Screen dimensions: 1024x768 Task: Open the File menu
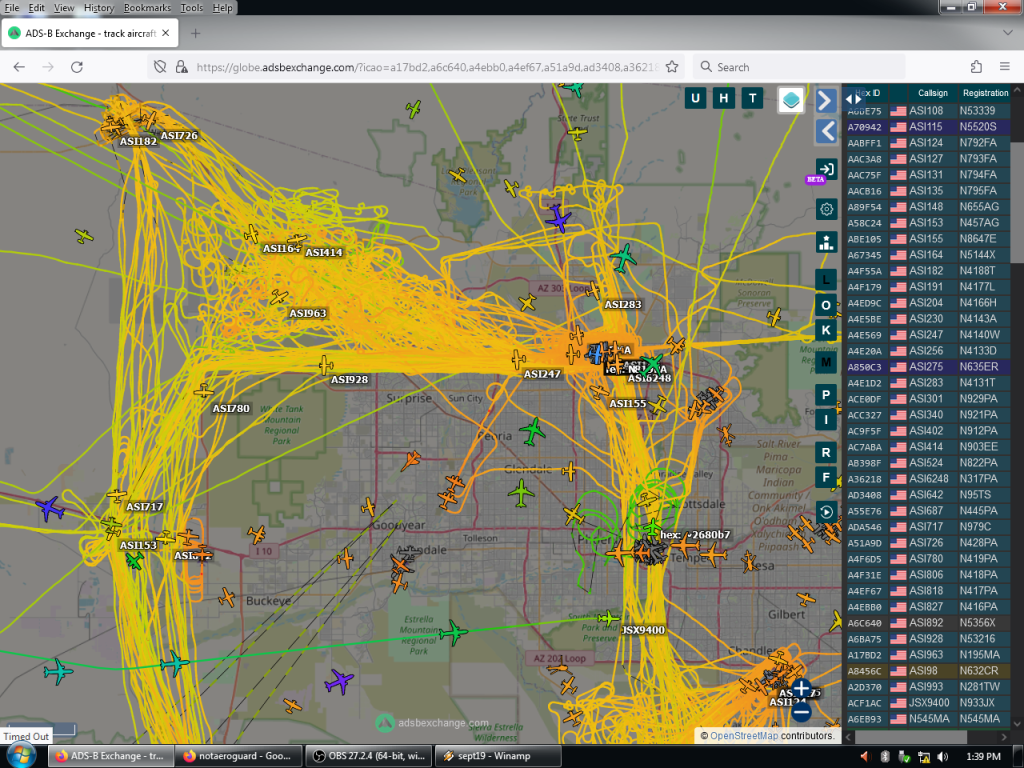[x=12, y=8]
